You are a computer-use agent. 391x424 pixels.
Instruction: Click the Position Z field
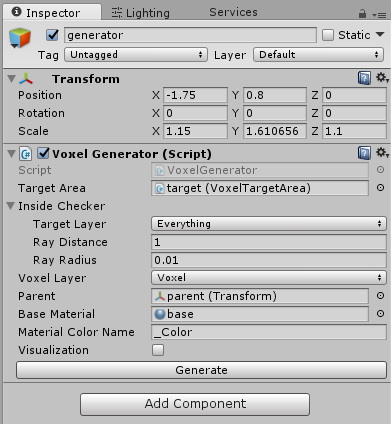coord(354,95)
